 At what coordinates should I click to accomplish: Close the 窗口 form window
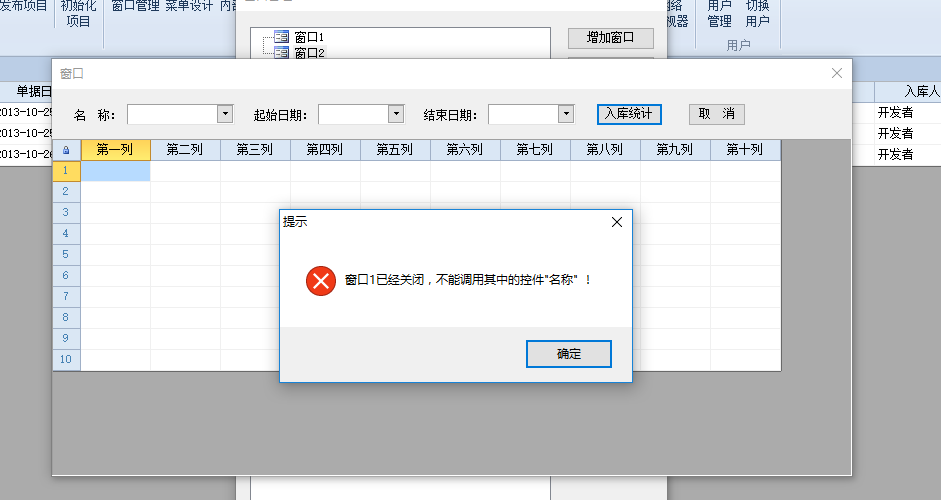[x=837, y=73]
